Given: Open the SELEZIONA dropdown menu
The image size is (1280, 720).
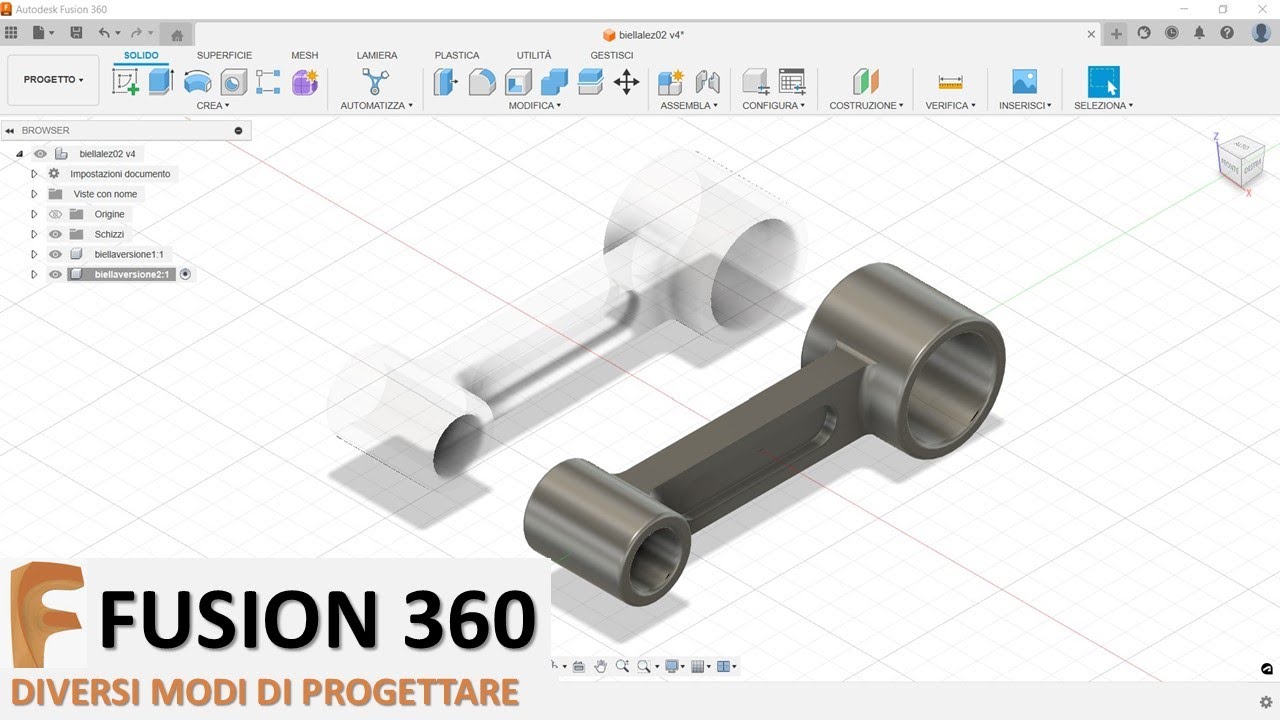Looking at the screenshot, I should pos(1103,105).
